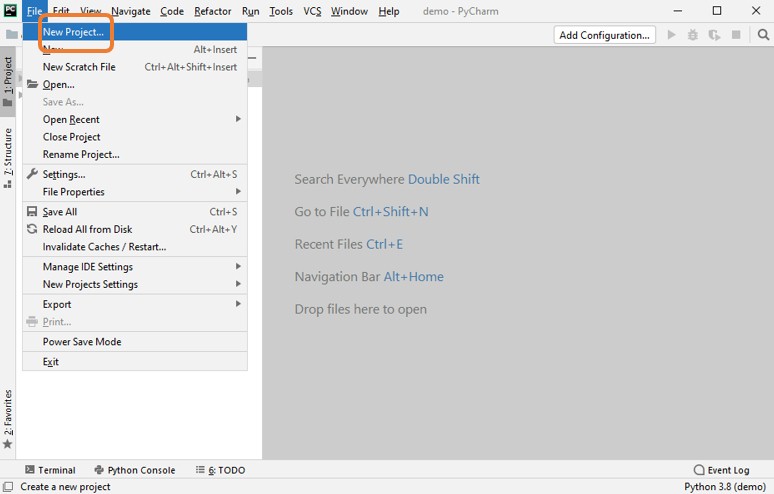Image resolution: width=774 pixels, height=494 pixels.
Task: Open the Code menu
Action: (172, 11)
